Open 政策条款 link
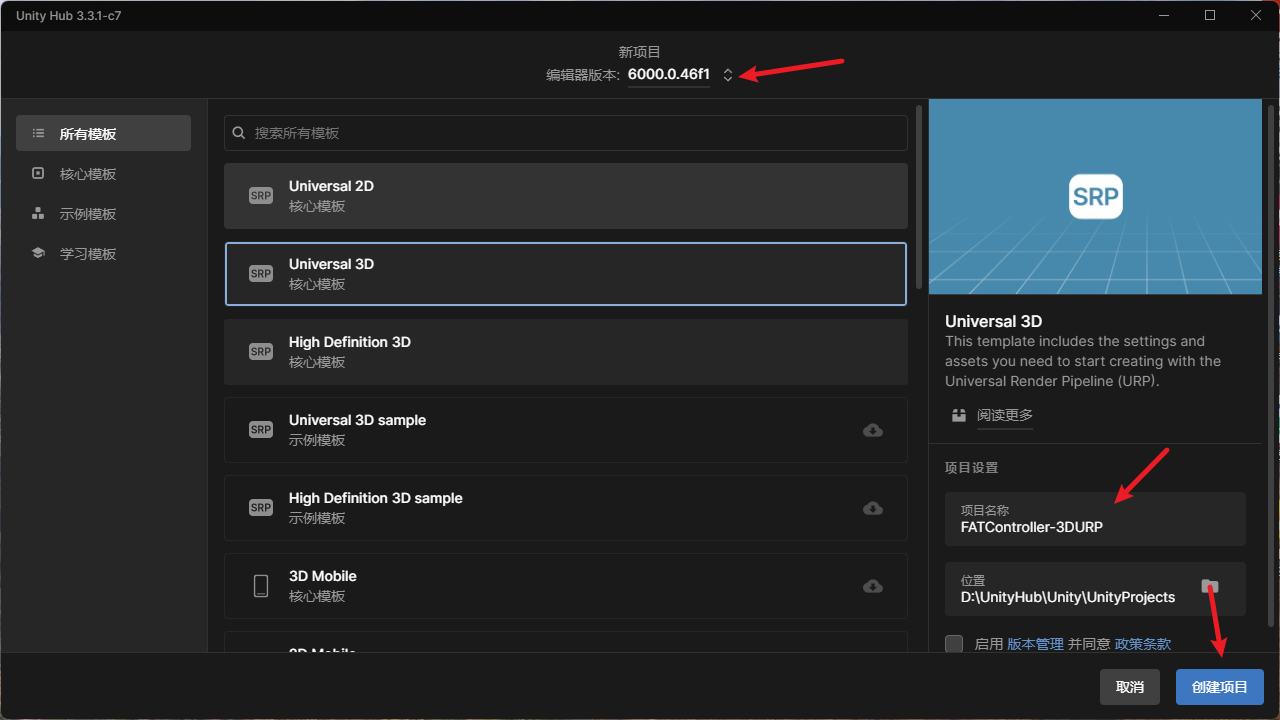1280x720 pixels. pos(1143,644)
